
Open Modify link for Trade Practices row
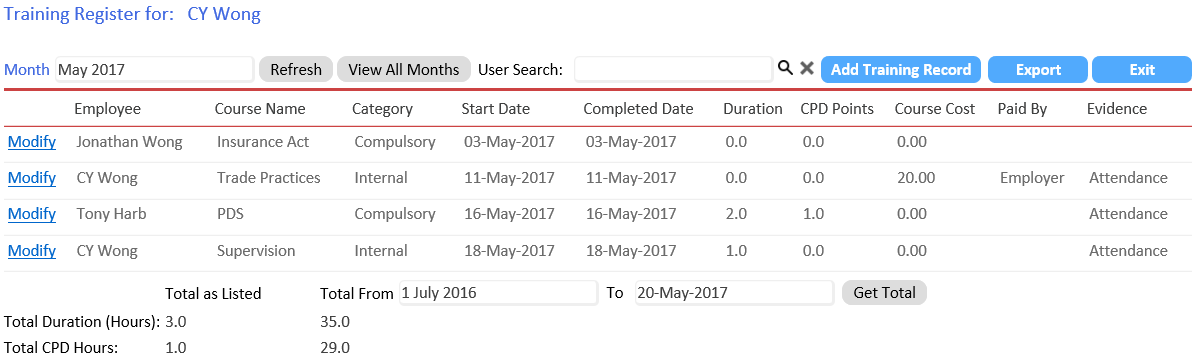(32, 178)
